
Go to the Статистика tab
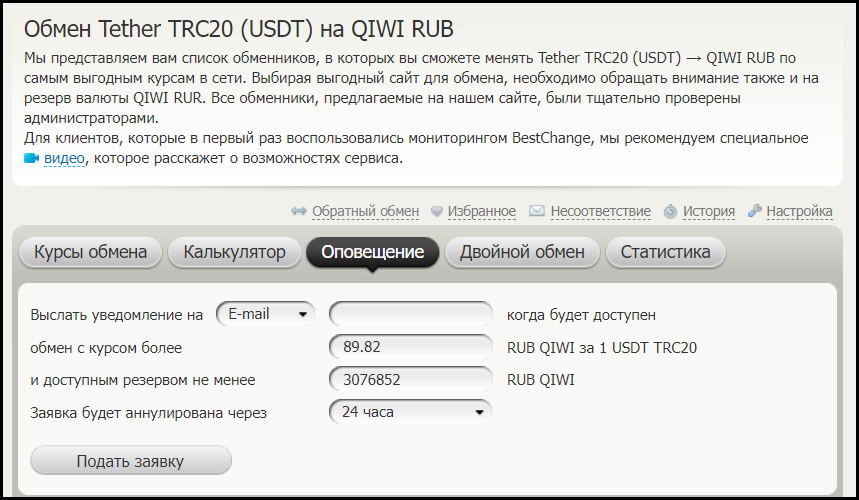point(665,252)
